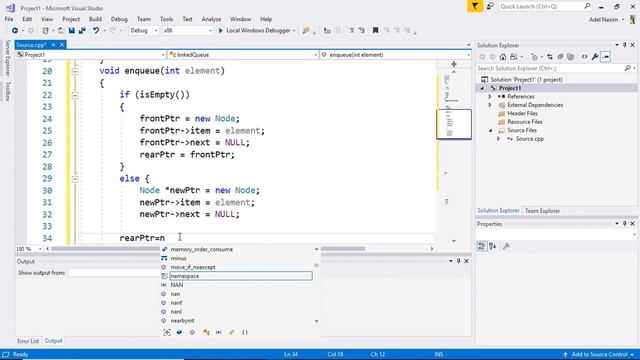
Task: Click the Local Windows Debugger button
Action: 258,31
